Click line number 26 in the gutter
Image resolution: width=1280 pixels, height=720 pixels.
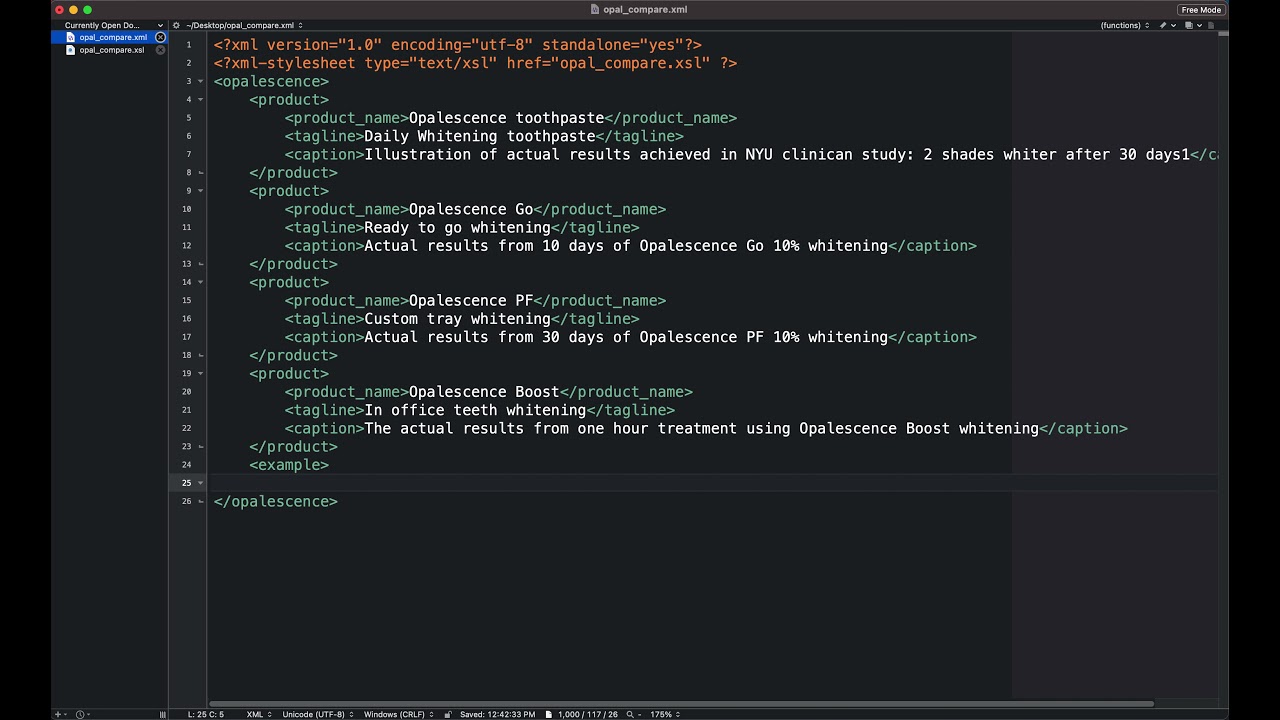187,502
